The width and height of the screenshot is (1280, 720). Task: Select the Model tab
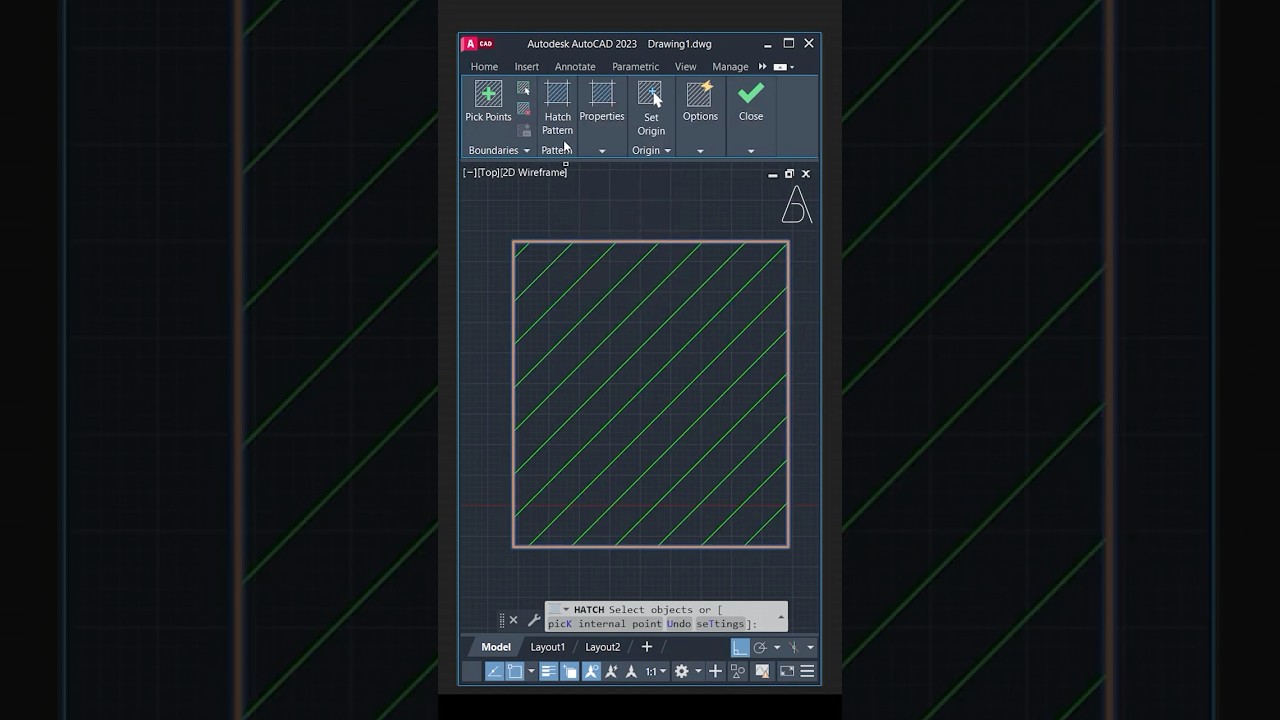point(496,647)
